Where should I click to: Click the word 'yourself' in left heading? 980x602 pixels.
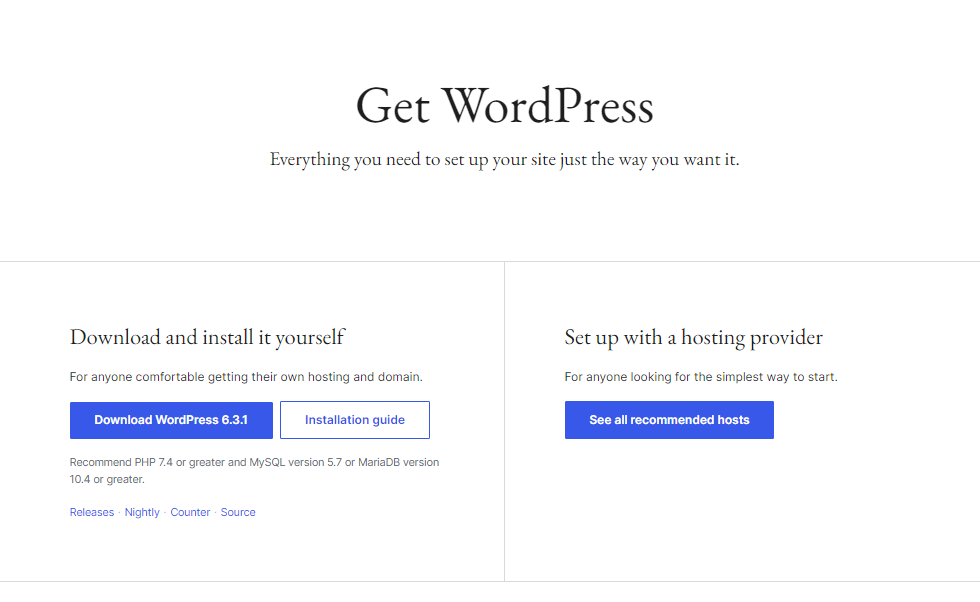pyautogui.click(x=310, y=338)
